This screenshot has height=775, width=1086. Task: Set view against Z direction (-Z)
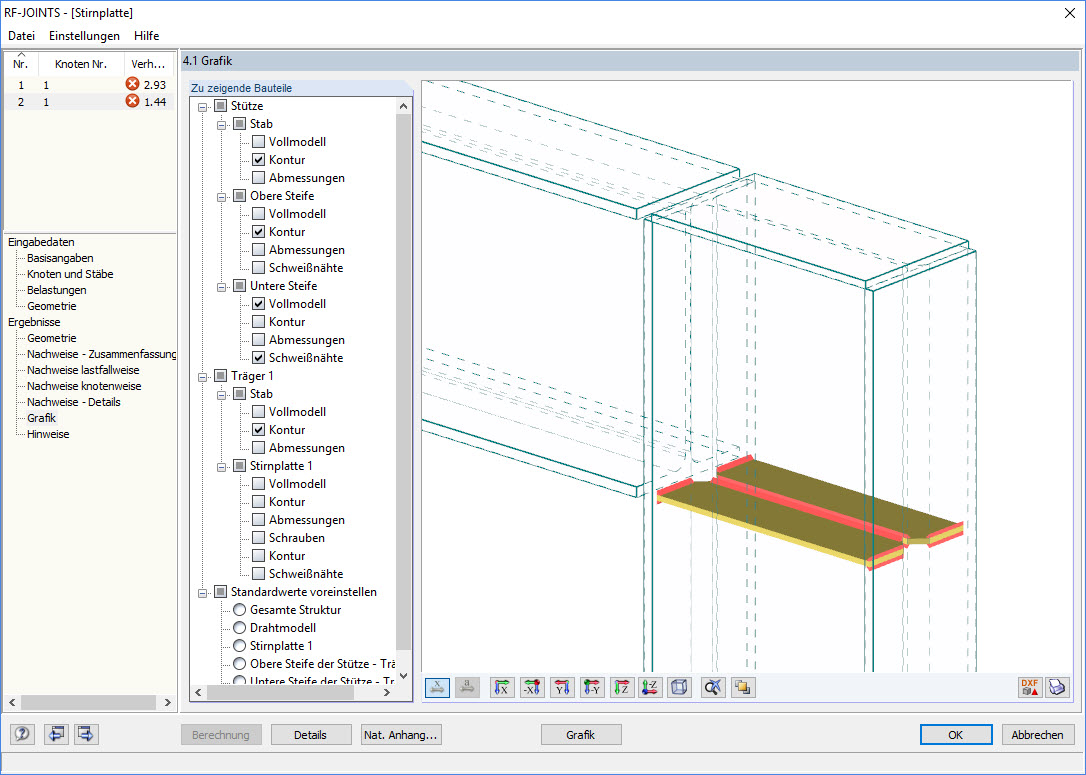[x=650, y=688]
